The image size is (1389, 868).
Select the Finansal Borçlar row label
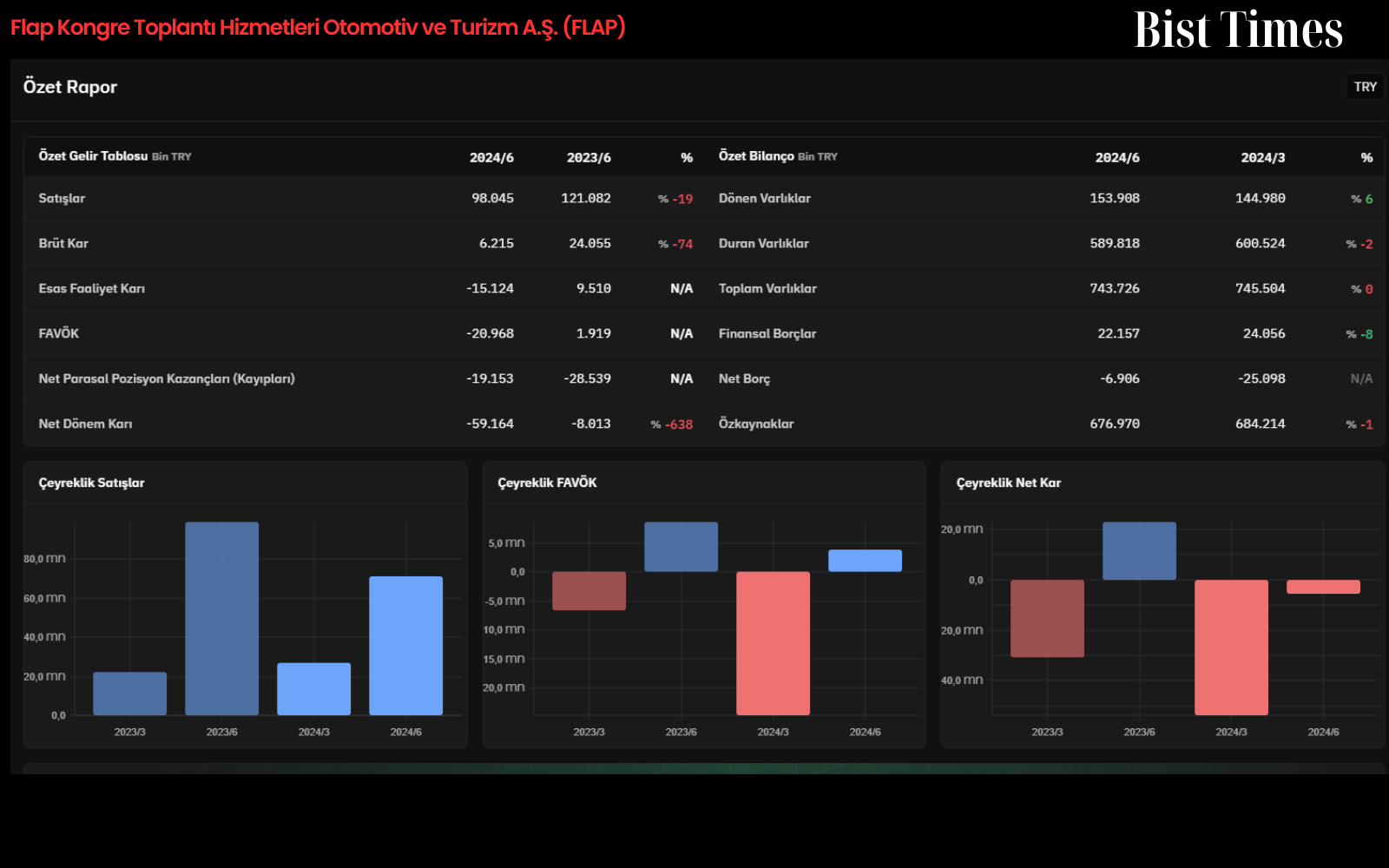tap(767, 334)
